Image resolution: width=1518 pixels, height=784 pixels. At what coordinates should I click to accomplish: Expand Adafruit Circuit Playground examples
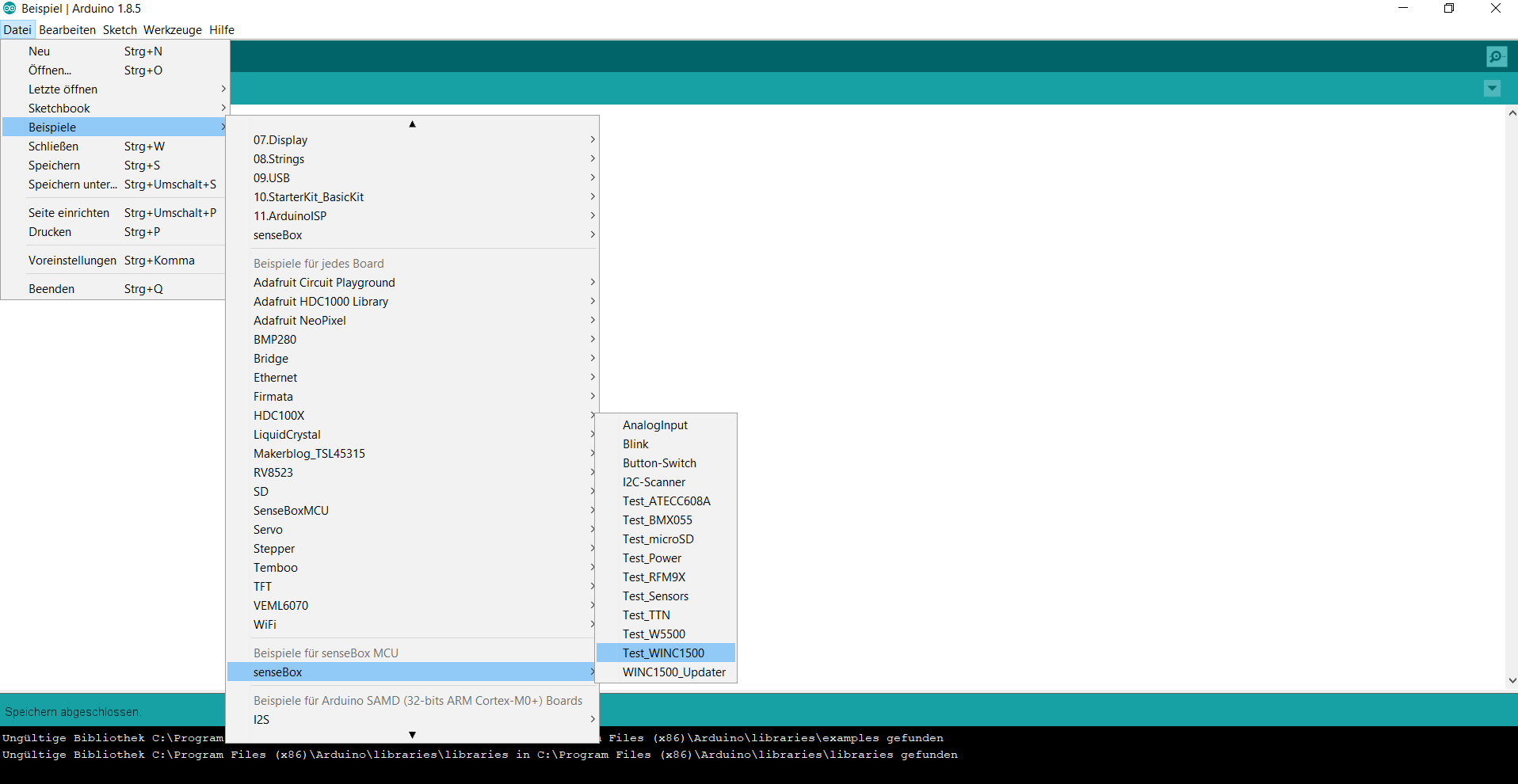[x=413, y=283]
